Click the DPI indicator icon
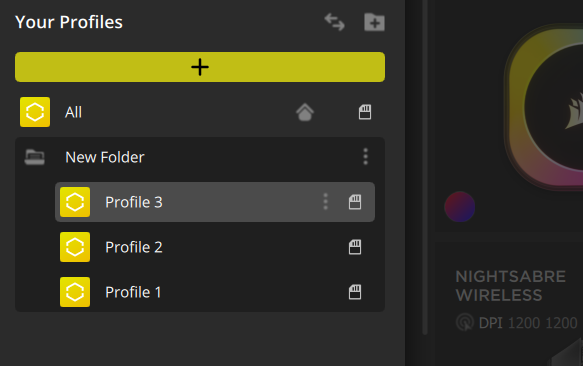 [465, 322]
